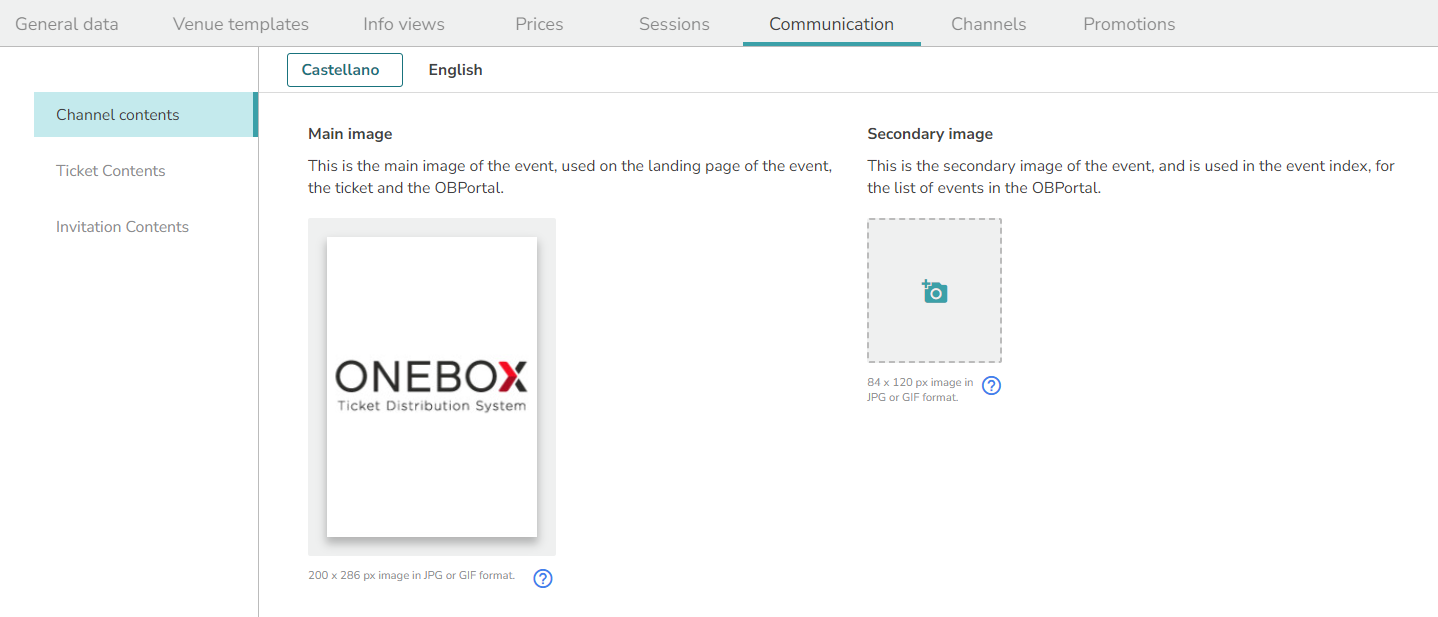Viewport: 1438px width, 617px height.
Task: Switch language to English
Action: click(456, 70)
